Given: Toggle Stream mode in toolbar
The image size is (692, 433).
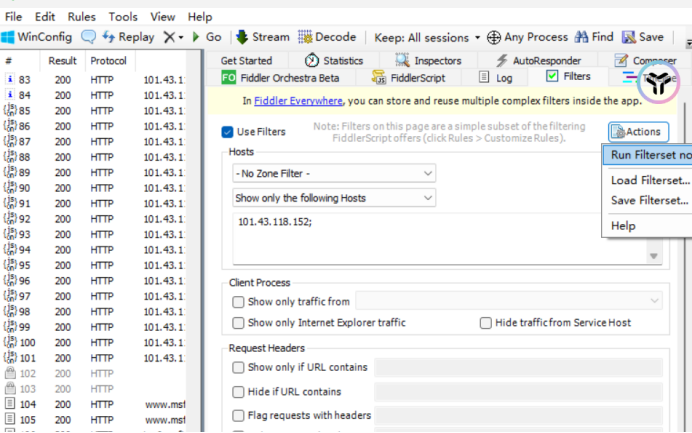Looking at the screenshot, I should click(x=263, y=37).
